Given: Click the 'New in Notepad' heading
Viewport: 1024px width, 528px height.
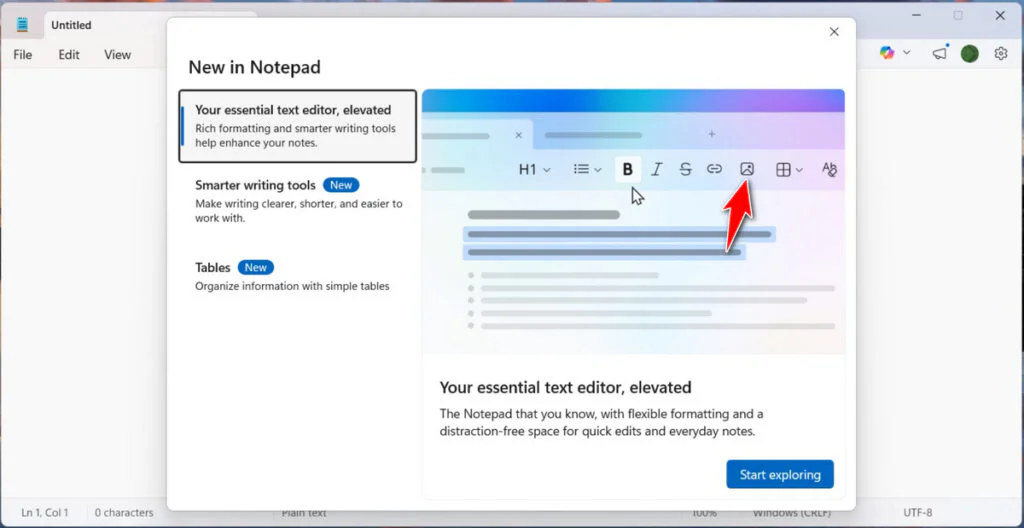Looking at the screenshot, I should coord(254,67).
